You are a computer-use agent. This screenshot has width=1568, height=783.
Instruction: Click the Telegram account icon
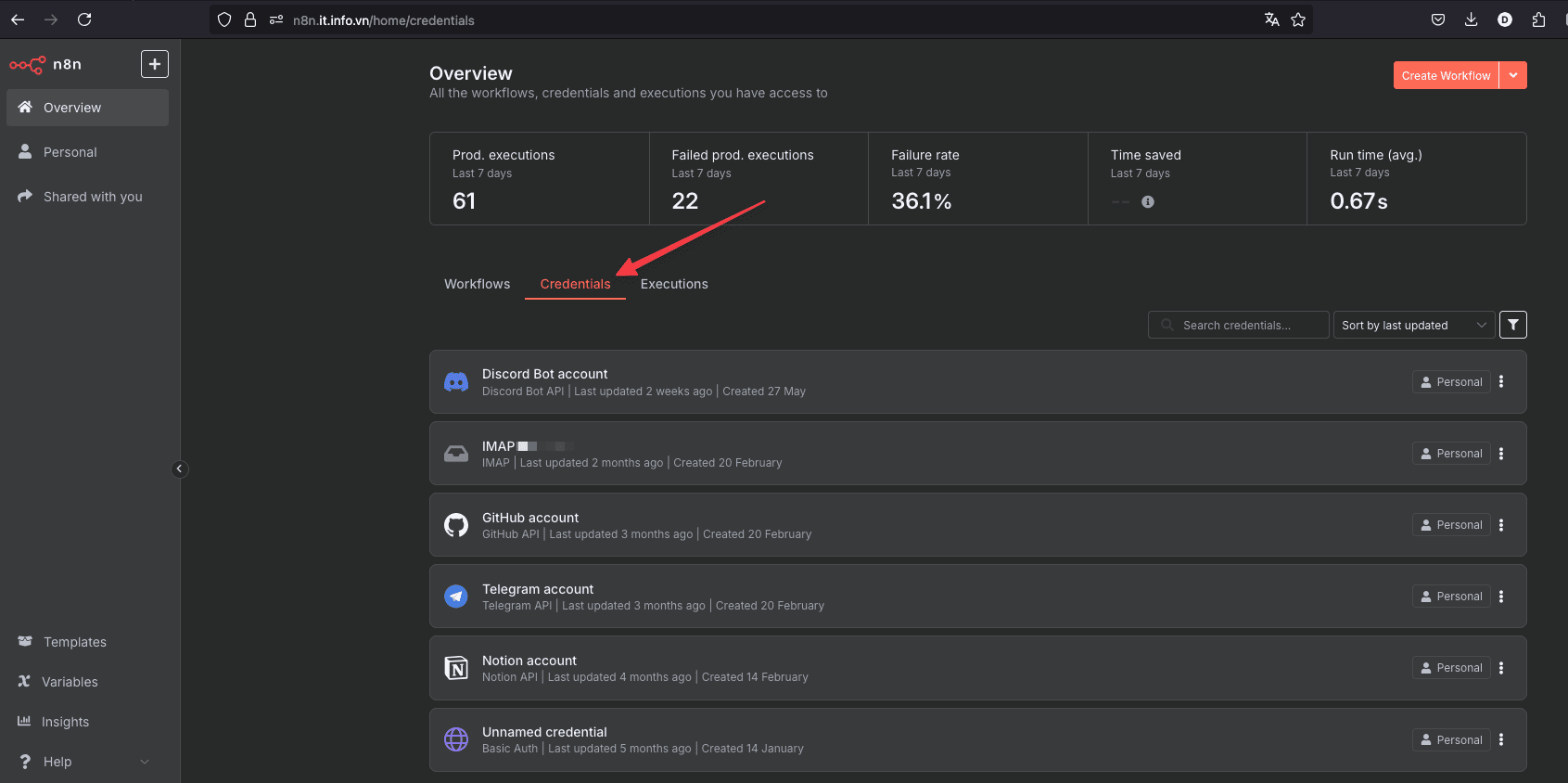click(x=456, y=597)
